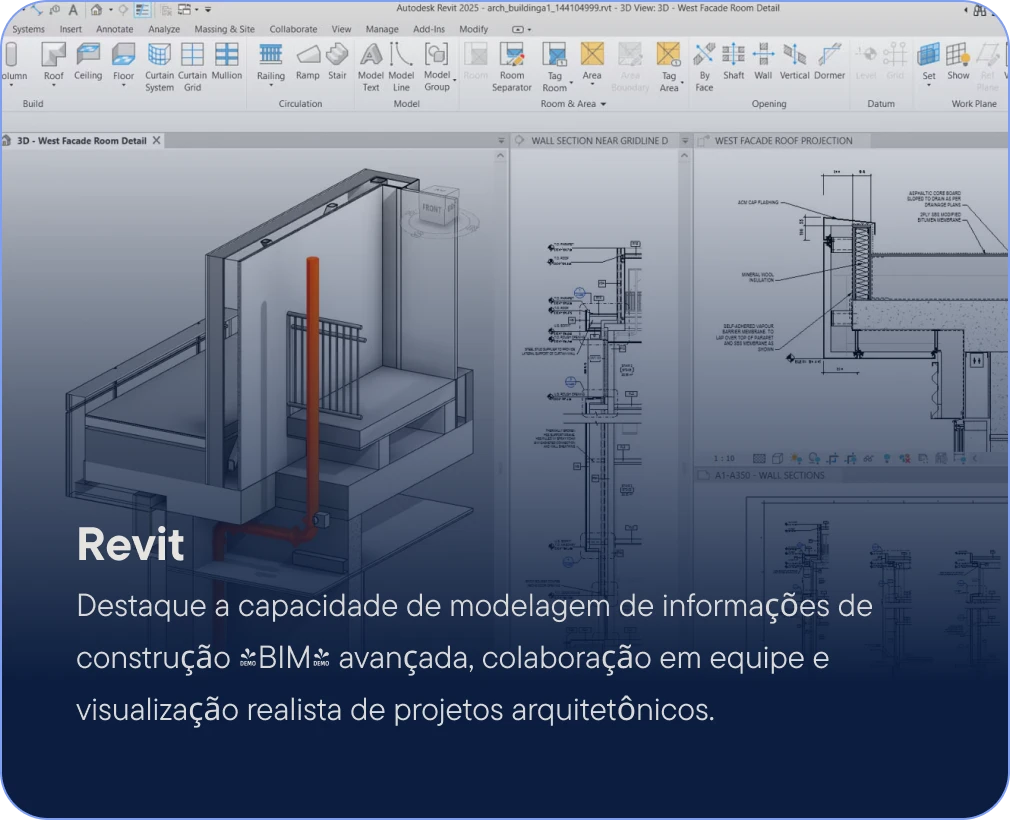1010x820 pixels.
Task: Expand the Roof tool dropdown arrow
Action: tap(53, 86)
